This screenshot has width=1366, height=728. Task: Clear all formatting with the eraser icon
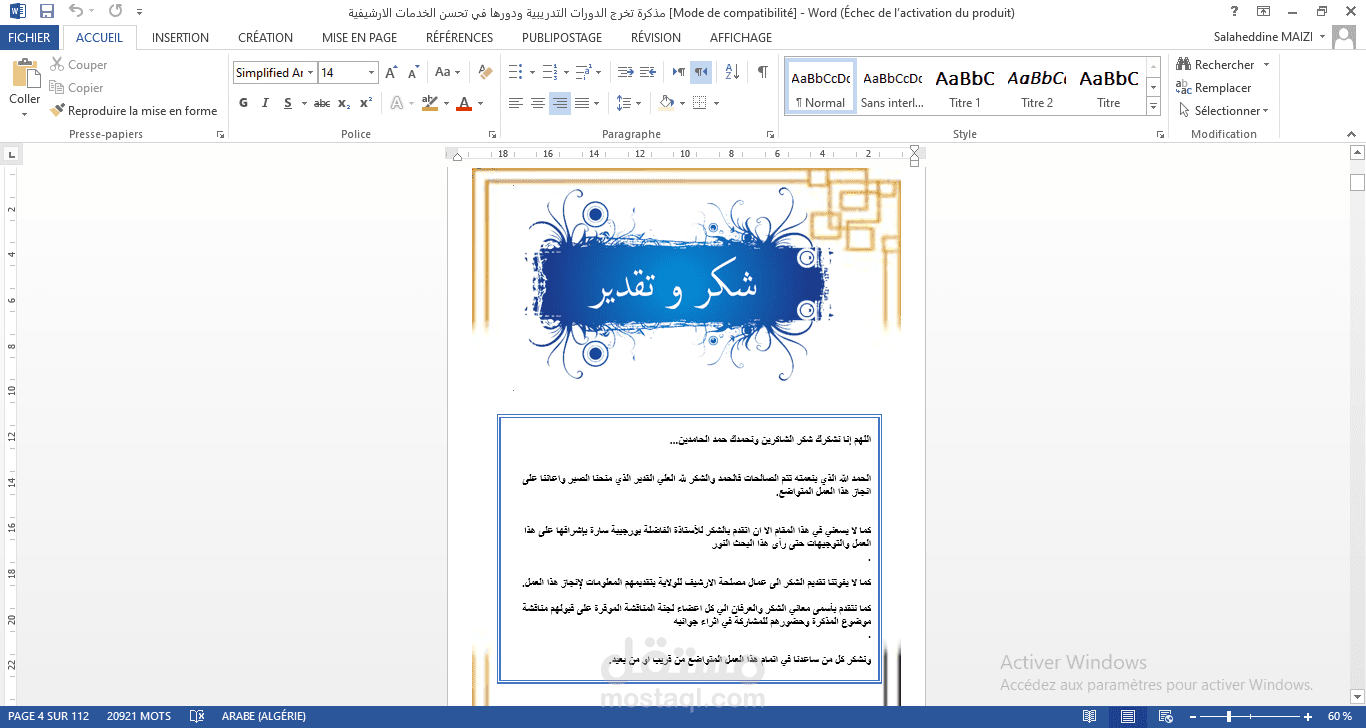tap(486, 73)
